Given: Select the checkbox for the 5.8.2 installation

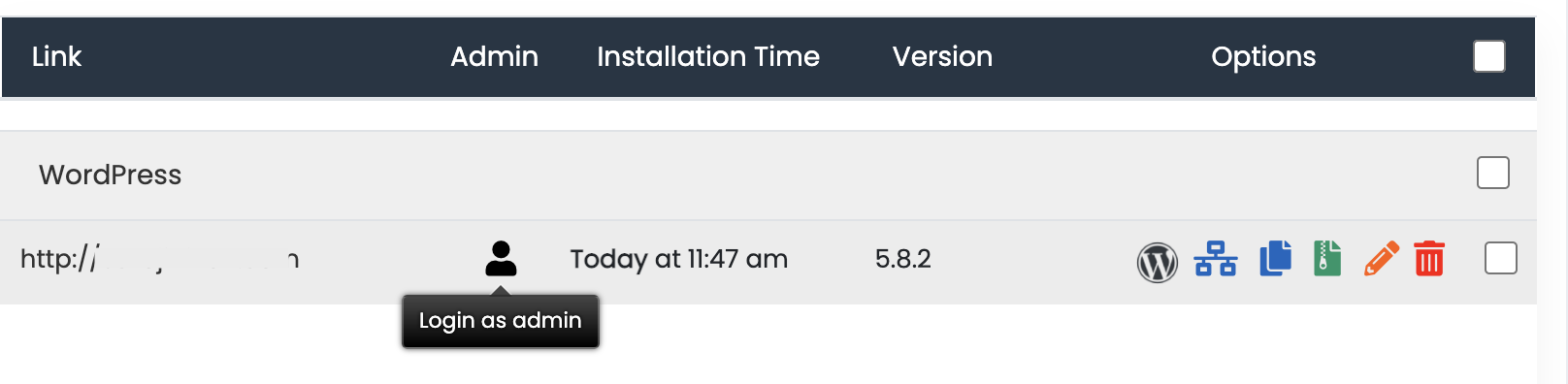Looking at the screenshot, I should pos(1501,258).
